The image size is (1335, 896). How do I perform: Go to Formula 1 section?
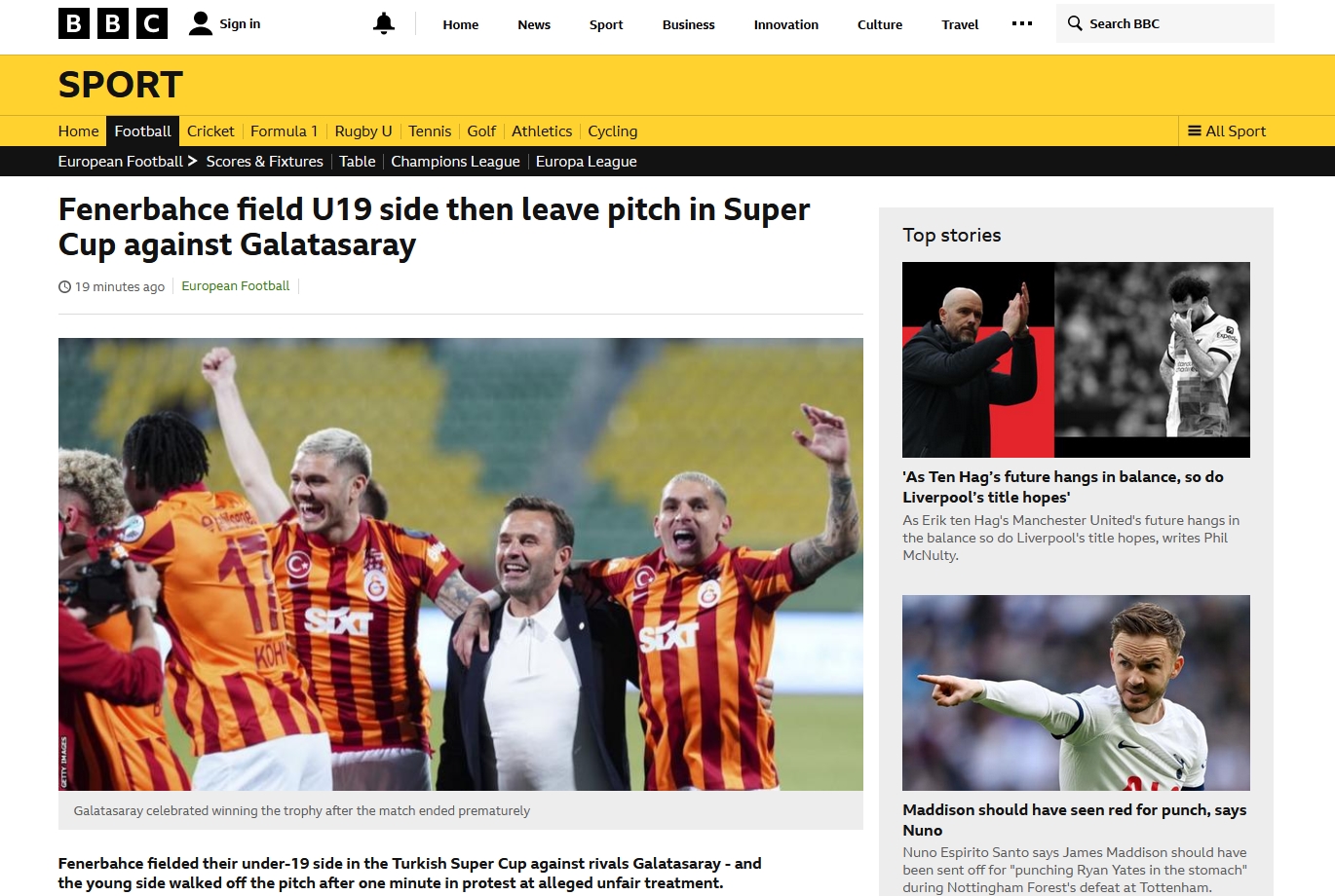pyautogui.click(x=284, y=131)
